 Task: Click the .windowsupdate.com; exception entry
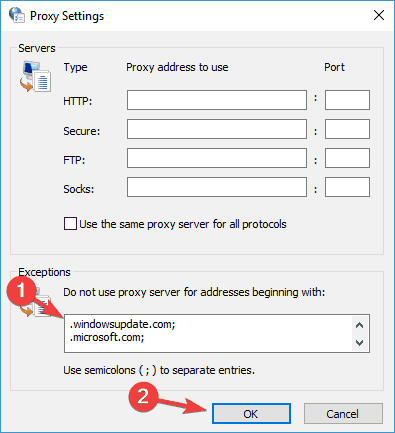(122, 324)
